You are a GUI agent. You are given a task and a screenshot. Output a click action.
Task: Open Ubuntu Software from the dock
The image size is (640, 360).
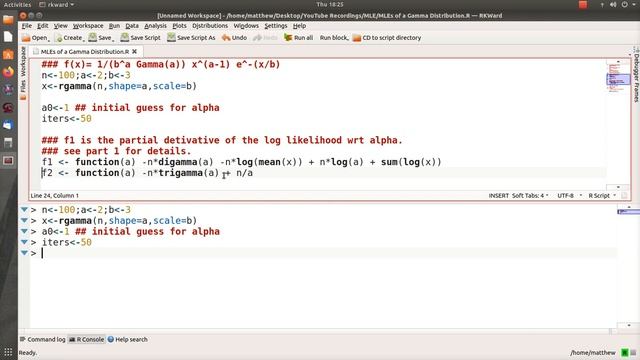(x=8, y=54)
